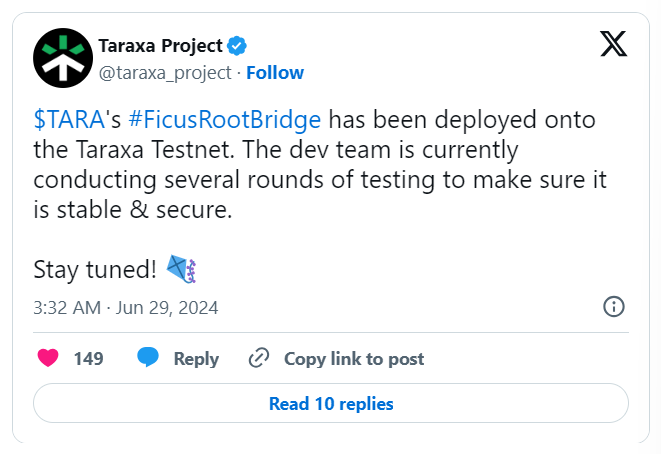Click the blue reply speech bubble icon
Viewport: 661px width, 454px height.
pyautogui.click(x=148, y=357)
